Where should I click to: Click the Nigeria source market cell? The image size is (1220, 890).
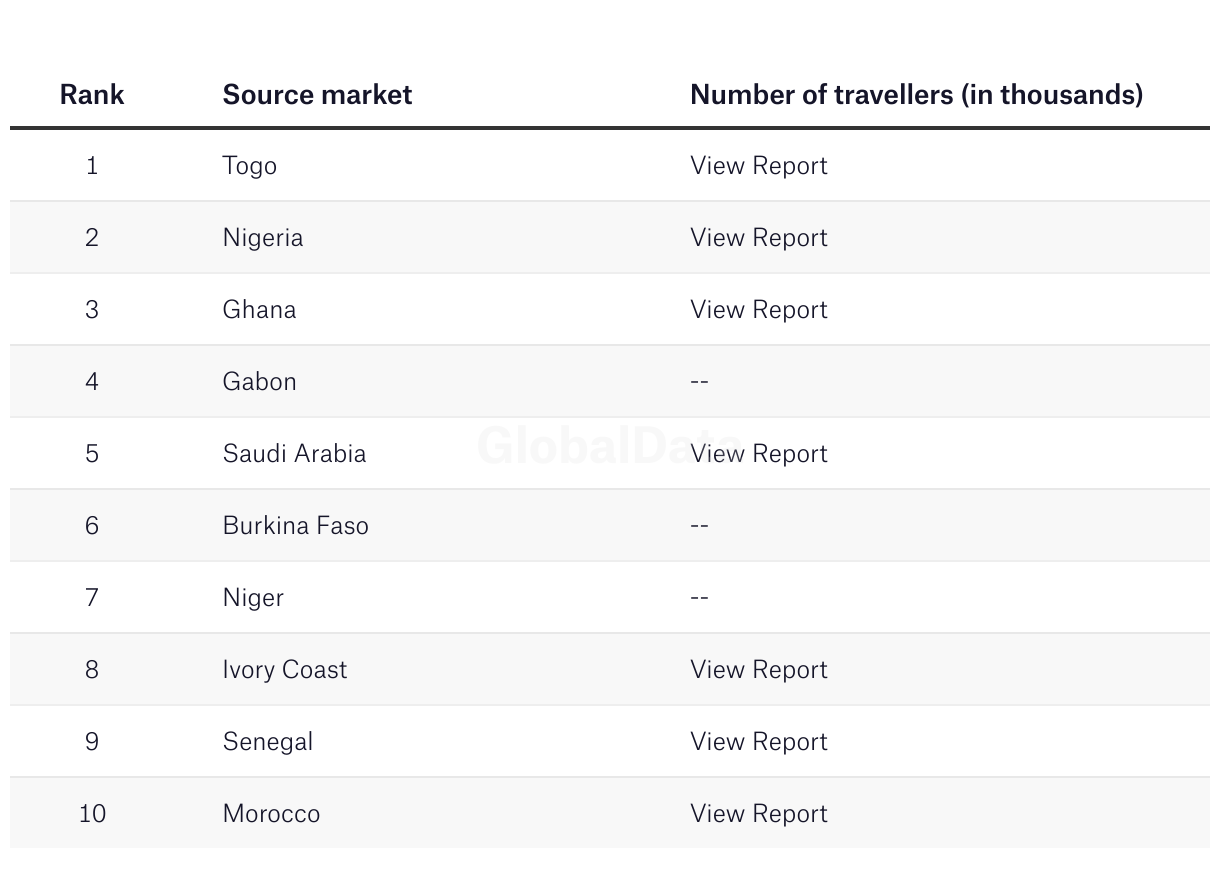262,238
